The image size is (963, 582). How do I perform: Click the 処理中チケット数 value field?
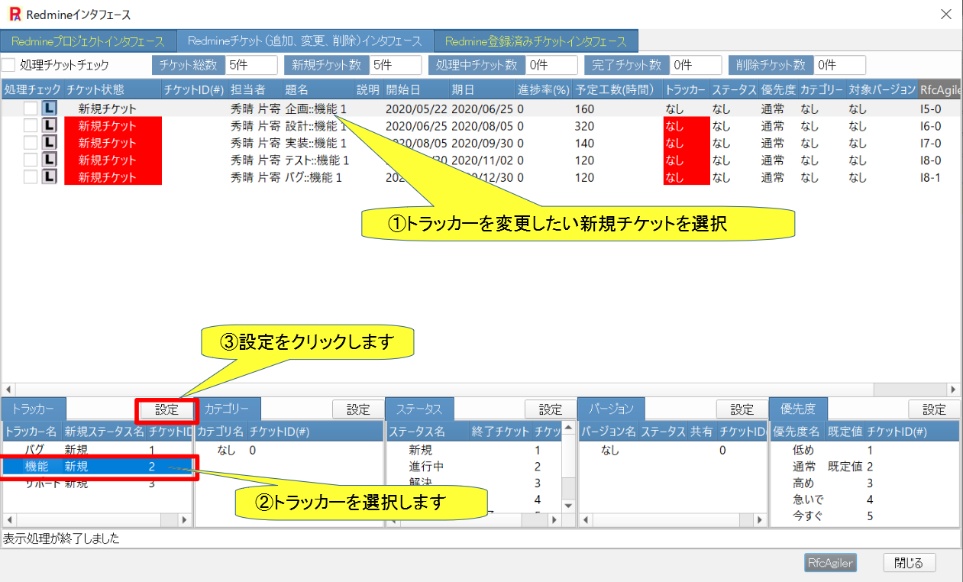pos(552,64)
